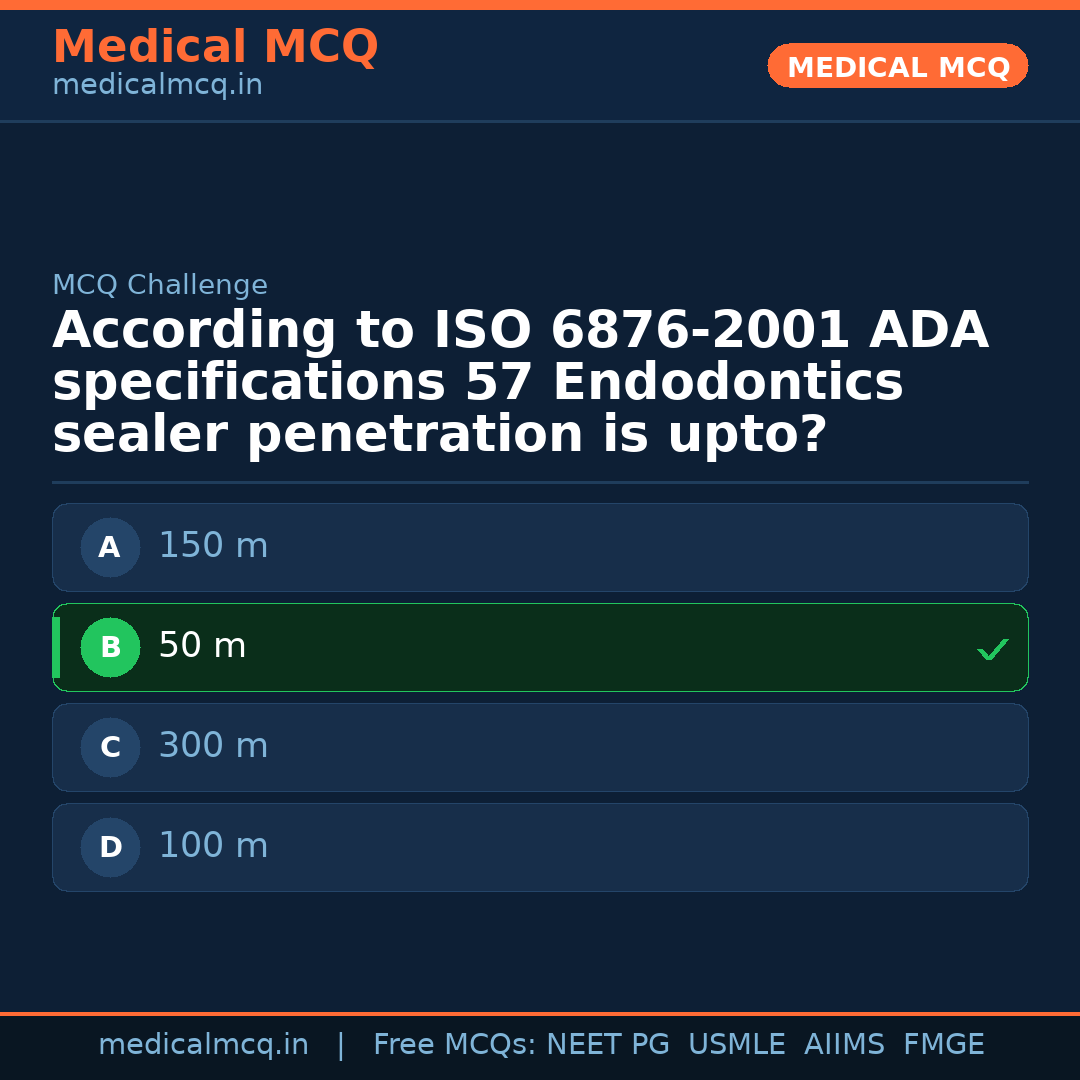Click the Medical MCQ header title
1080x1080 pixels.
(215, 47)
